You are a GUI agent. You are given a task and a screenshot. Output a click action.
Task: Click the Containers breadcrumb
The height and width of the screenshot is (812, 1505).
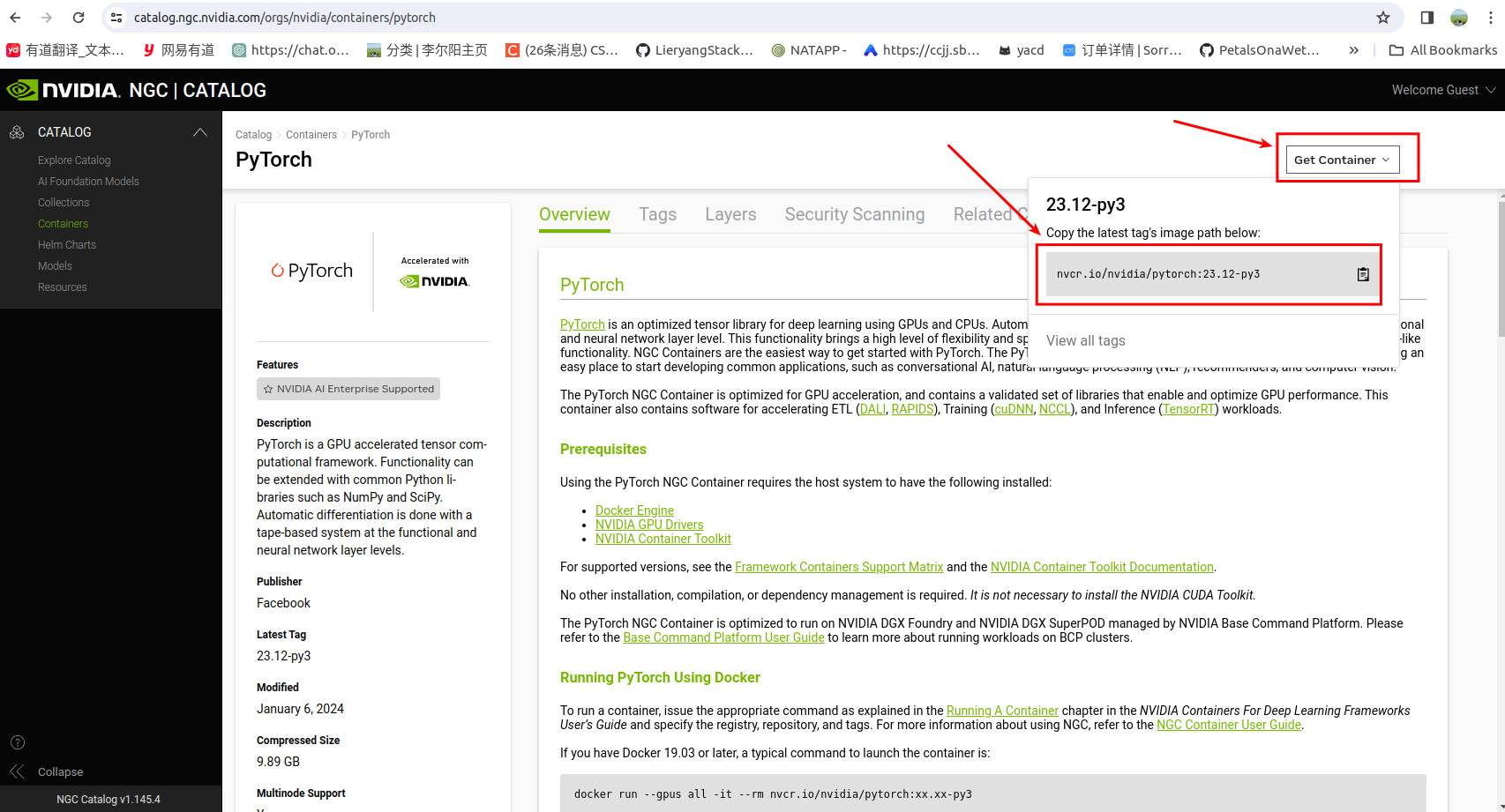pyautogui.click(x=311, y=135)
